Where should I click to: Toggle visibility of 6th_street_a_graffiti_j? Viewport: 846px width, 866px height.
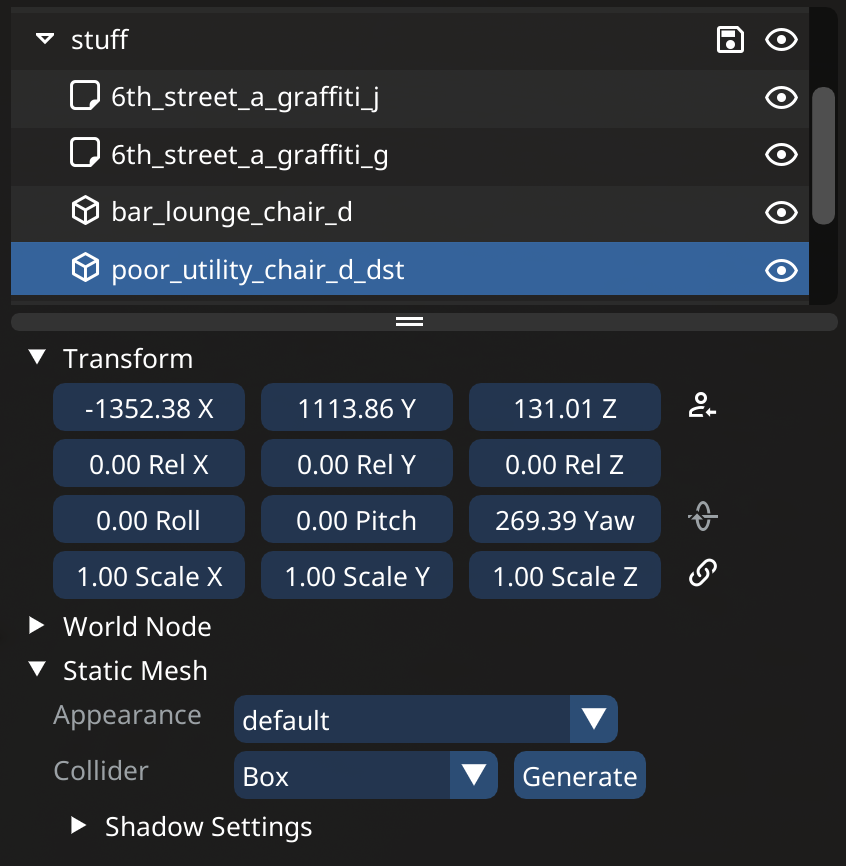tap(781, 97)
